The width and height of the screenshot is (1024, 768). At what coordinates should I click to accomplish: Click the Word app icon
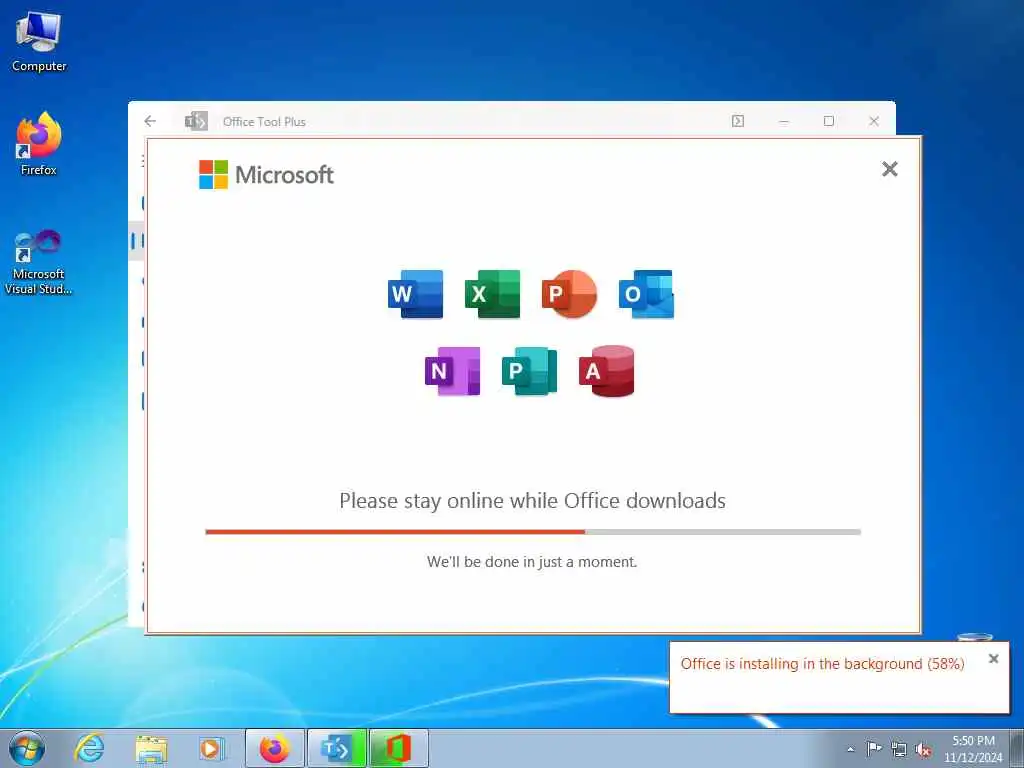(x=415, y=294)
